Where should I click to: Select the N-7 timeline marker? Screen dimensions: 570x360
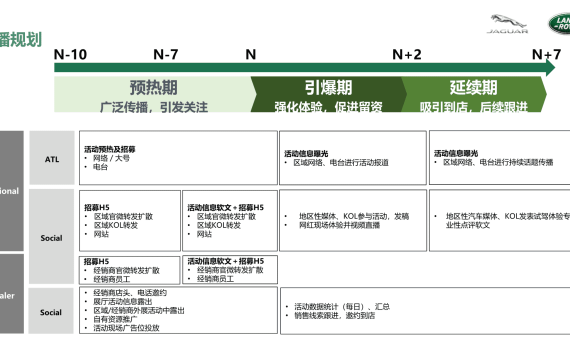coord(166,55)
